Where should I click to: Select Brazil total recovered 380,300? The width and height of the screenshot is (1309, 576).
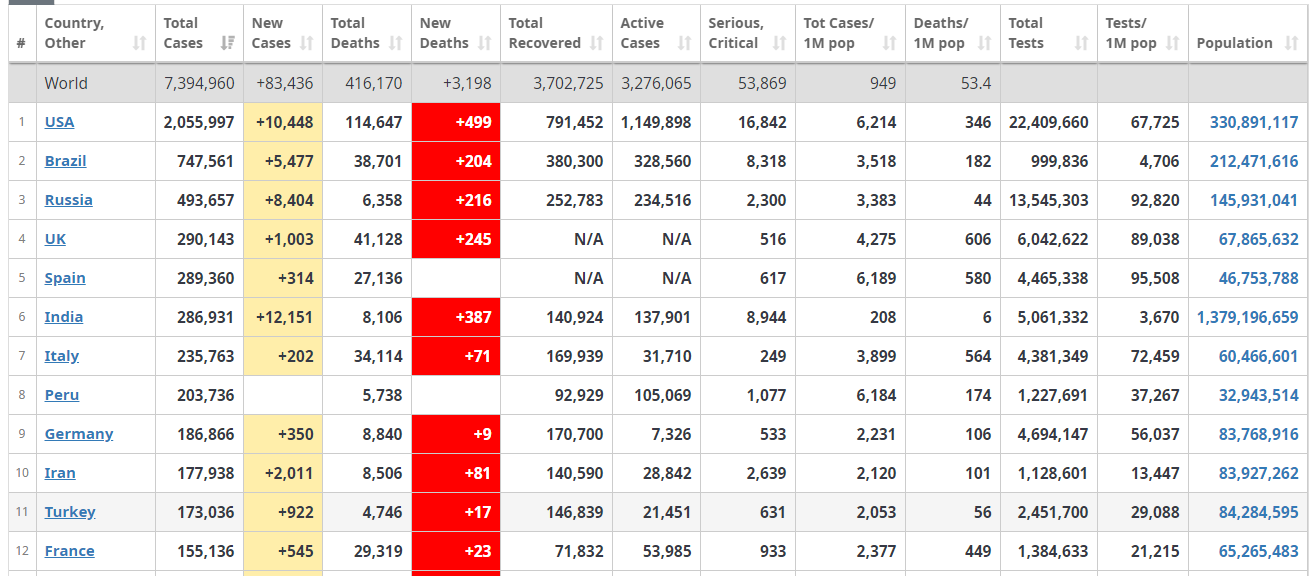click(x=575, y=161)
